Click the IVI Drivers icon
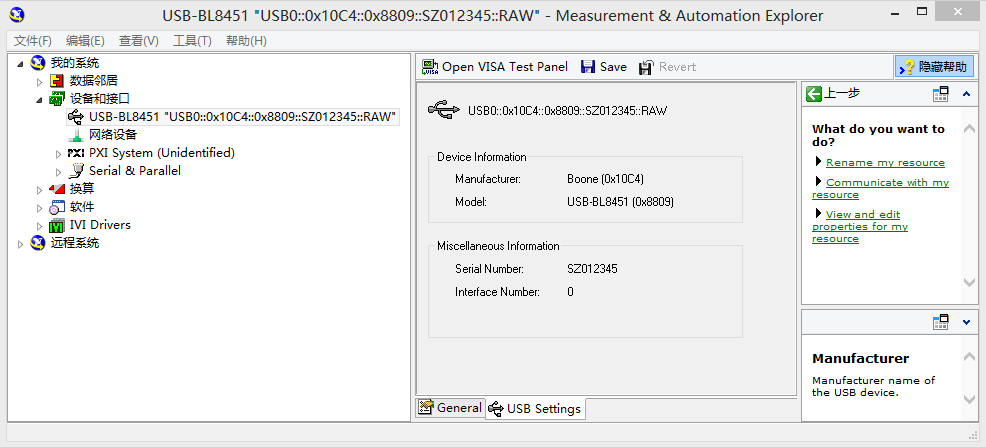This screenshot has width=986, height=447. pos(57,225)
